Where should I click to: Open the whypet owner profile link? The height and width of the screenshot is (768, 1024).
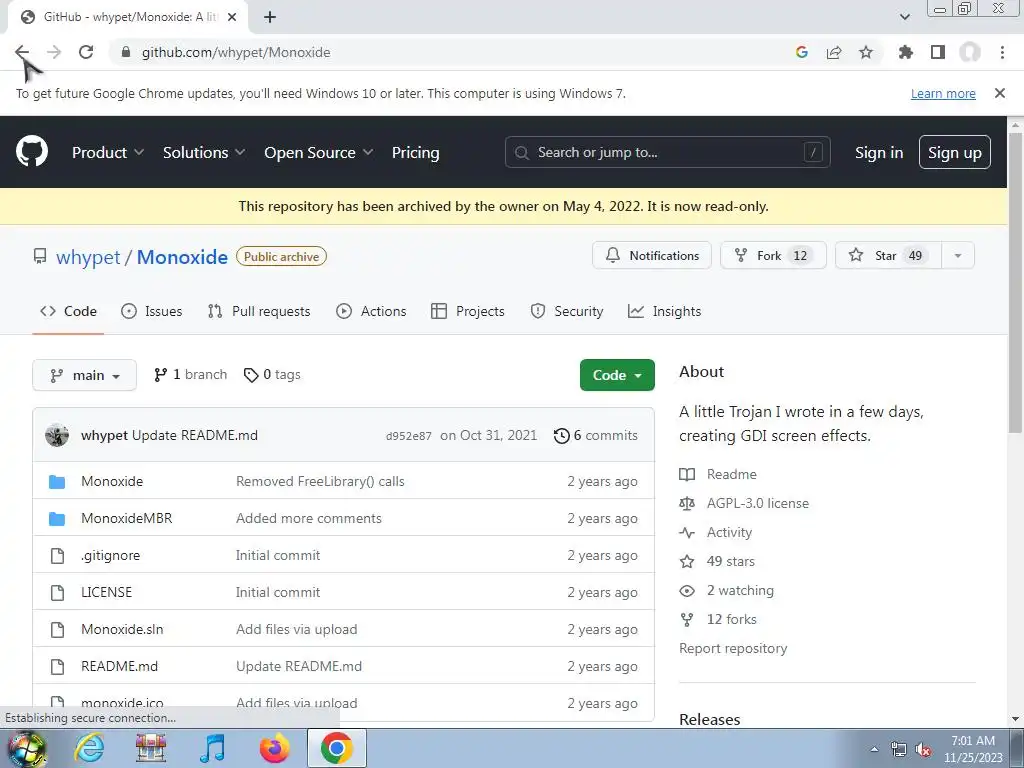click(x=88, y=257)
